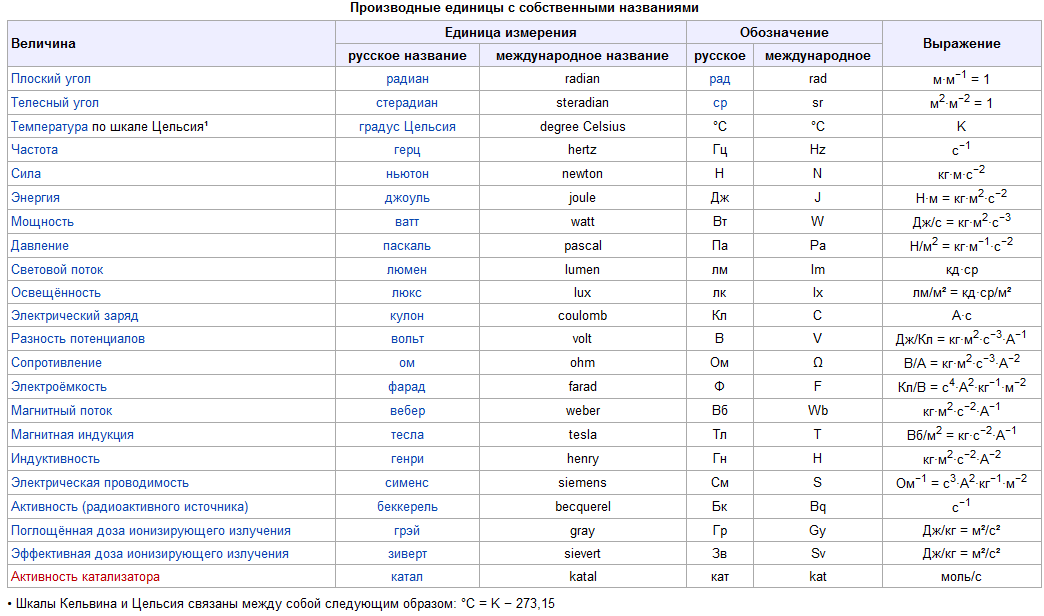
Task: Open the red Активность катализатора link
Action: (x=85, y=576)
